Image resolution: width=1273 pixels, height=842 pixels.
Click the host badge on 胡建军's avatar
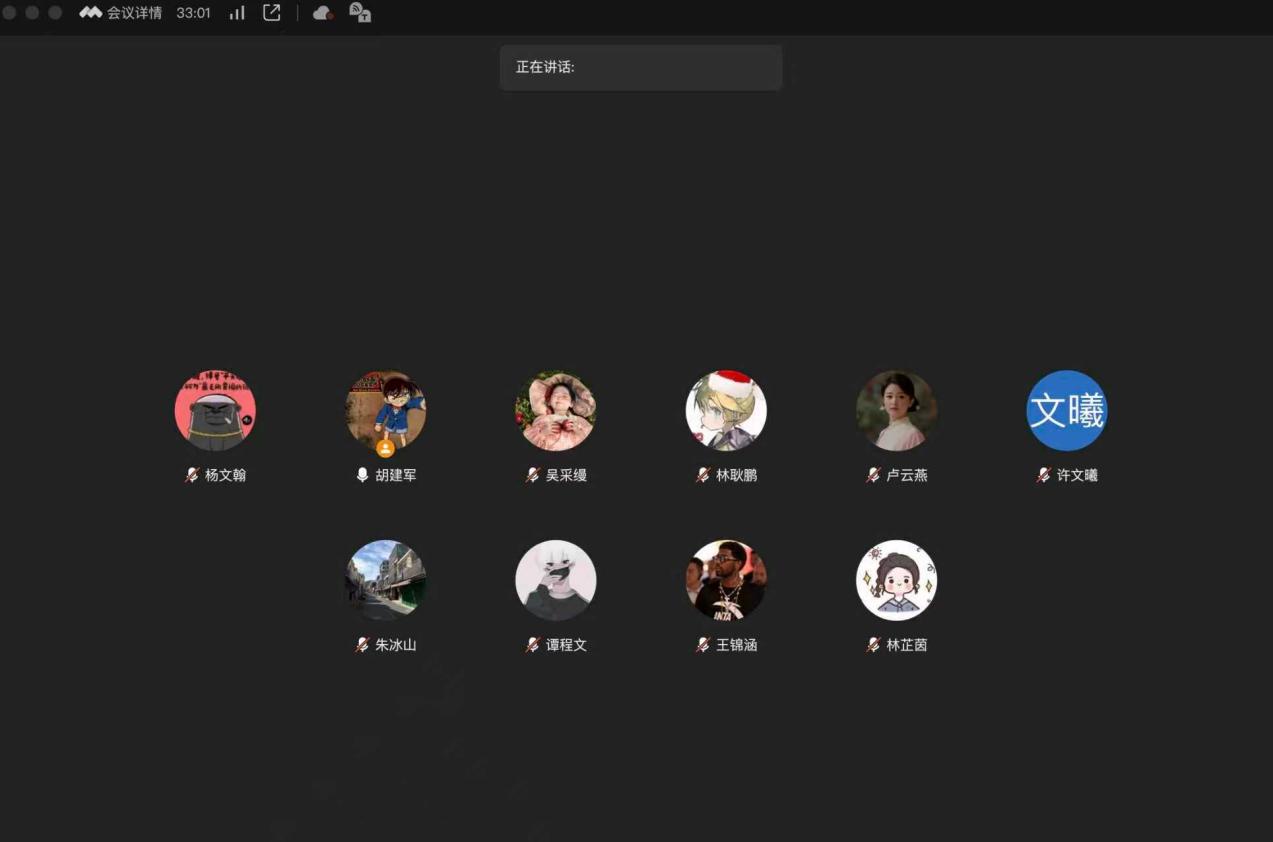(385, 448)
